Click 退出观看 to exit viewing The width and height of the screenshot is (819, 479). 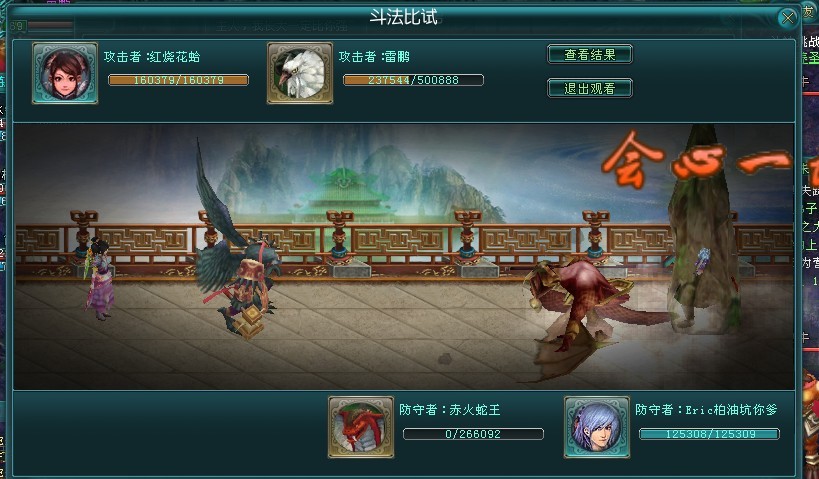pos(590,88)
